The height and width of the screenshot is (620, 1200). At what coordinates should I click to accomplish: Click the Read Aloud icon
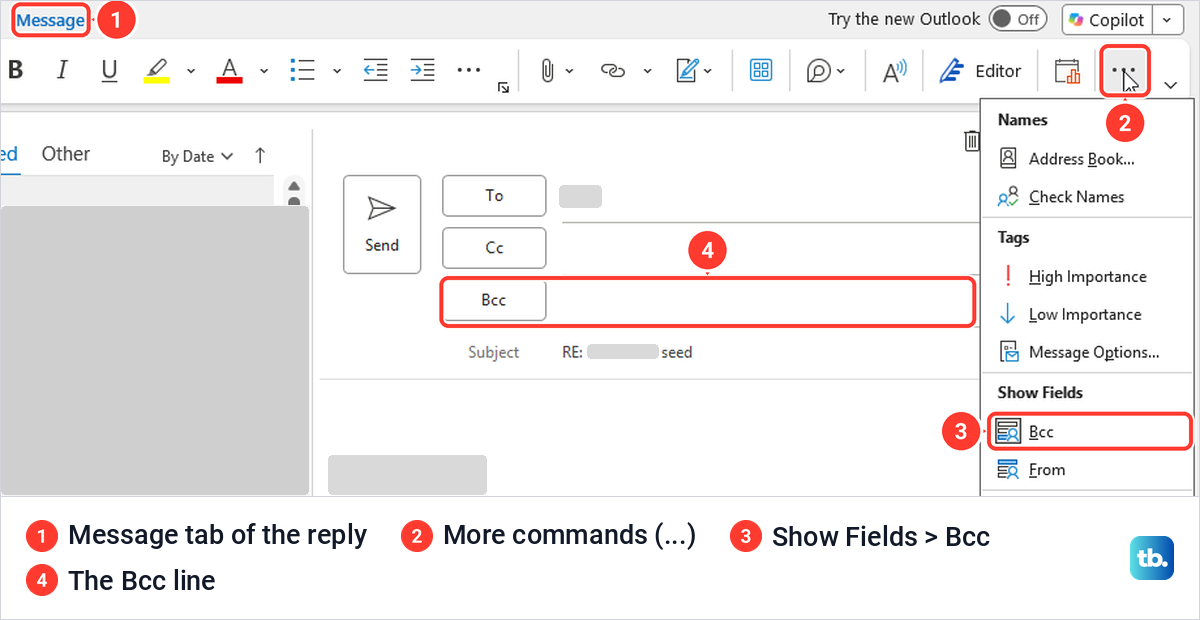[x=894, y=71]
